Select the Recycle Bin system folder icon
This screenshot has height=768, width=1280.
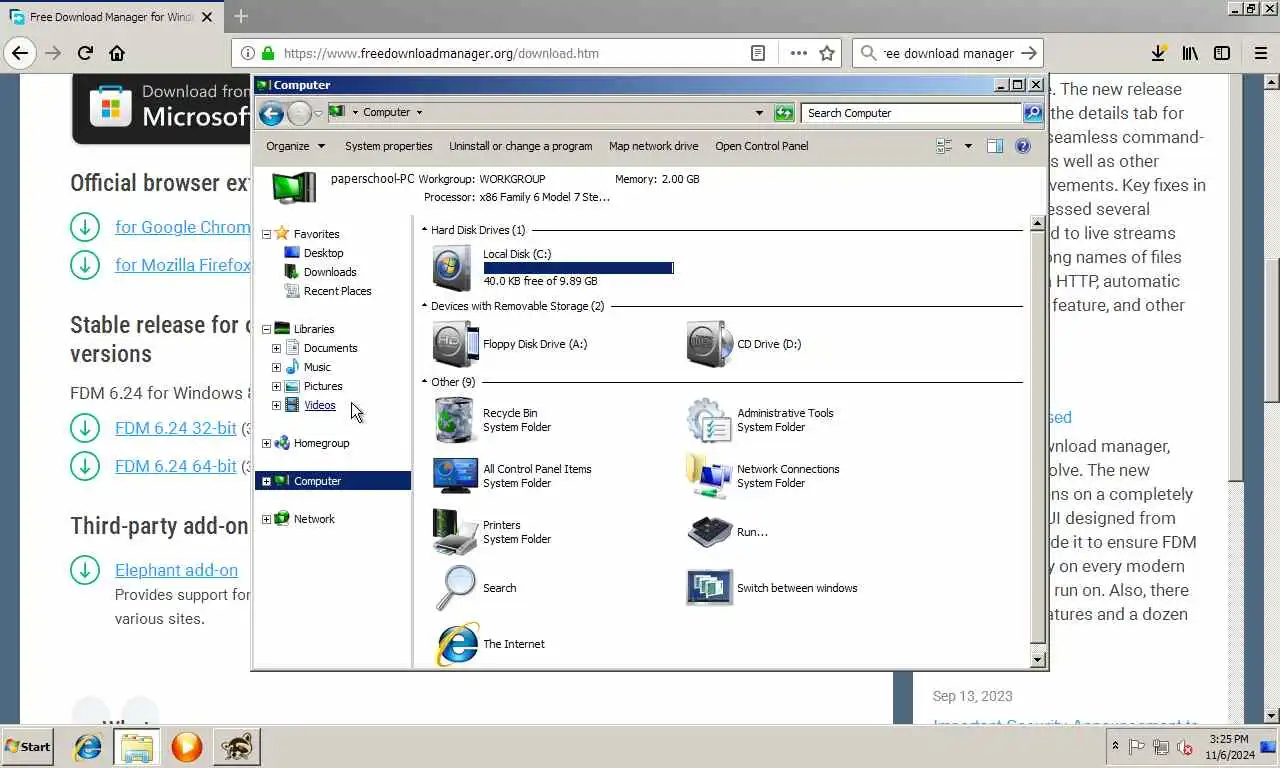pyautogui.click(x=454, y=419)
